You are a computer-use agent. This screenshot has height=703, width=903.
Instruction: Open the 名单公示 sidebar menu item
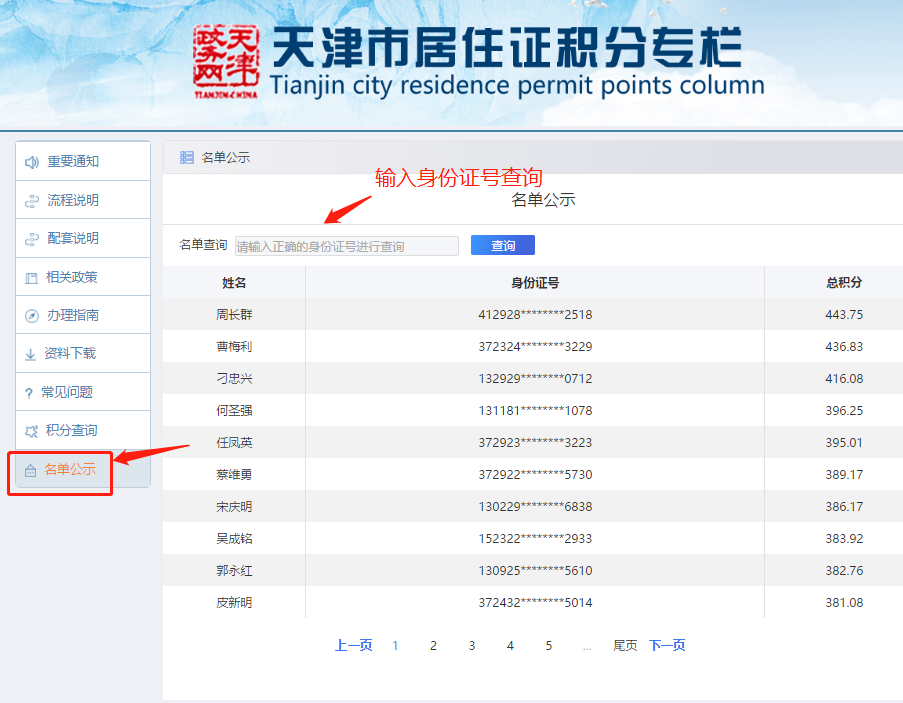pos(70,469)
